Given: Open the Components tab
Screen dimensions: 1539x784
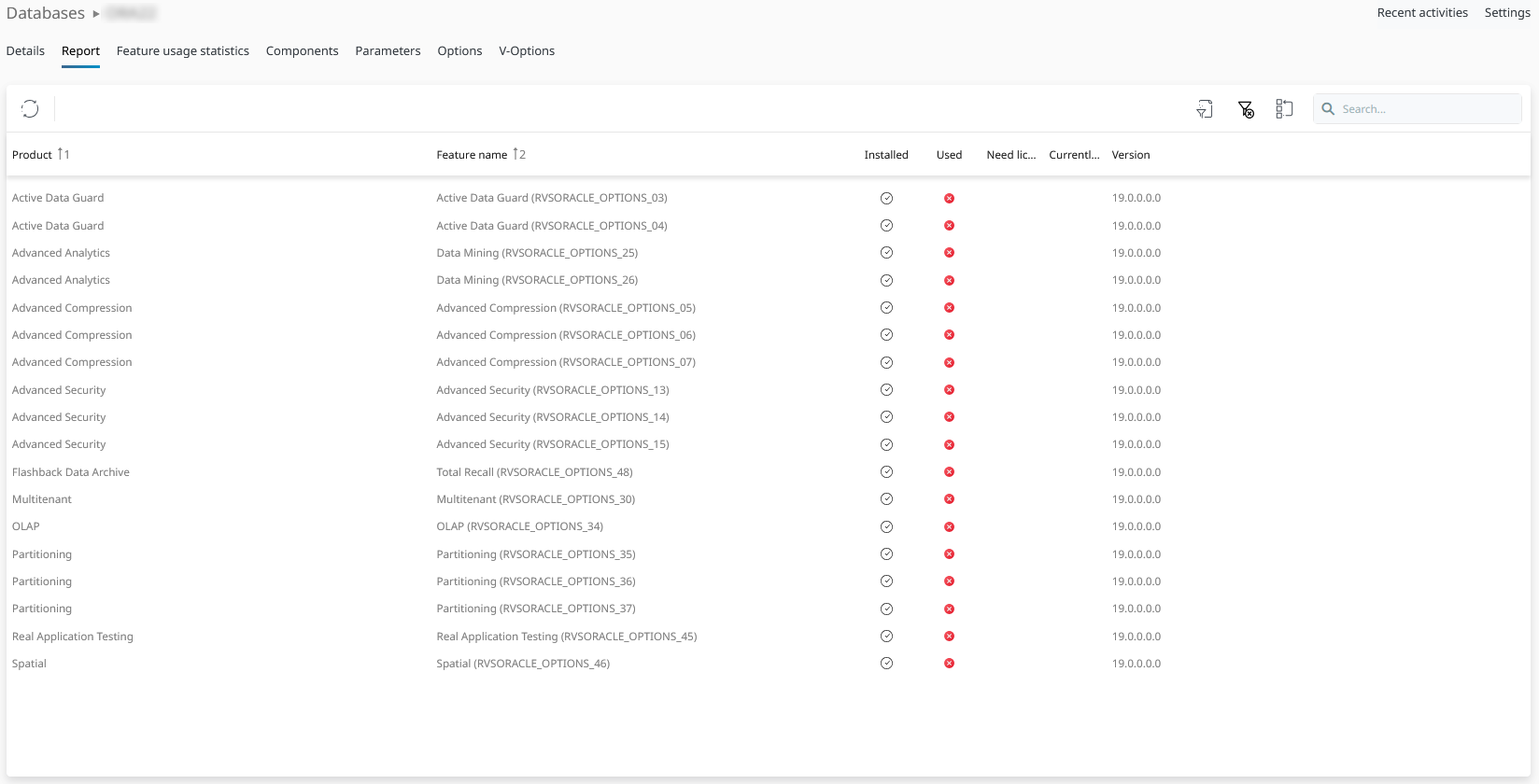Looking at the screenshot, I should pos(302,51).
